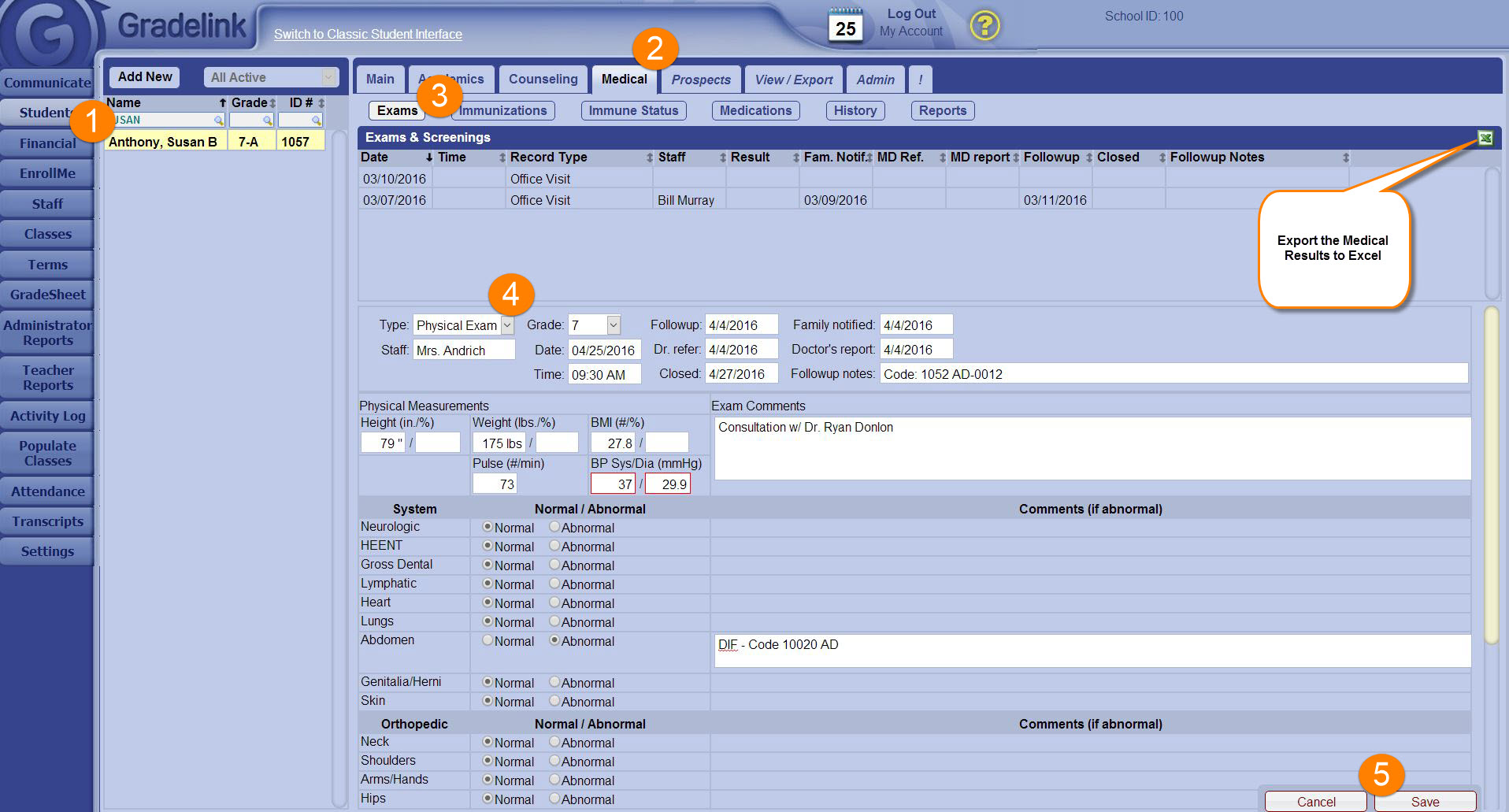
Task: Click Switch to Classic Student Interface link
Action: 368,35
